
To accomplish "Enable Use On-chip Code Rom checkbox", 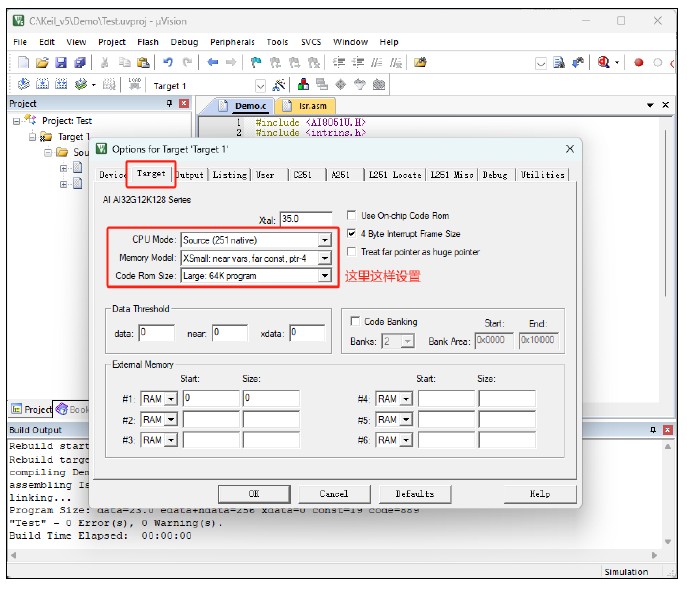I will (351, 215).
